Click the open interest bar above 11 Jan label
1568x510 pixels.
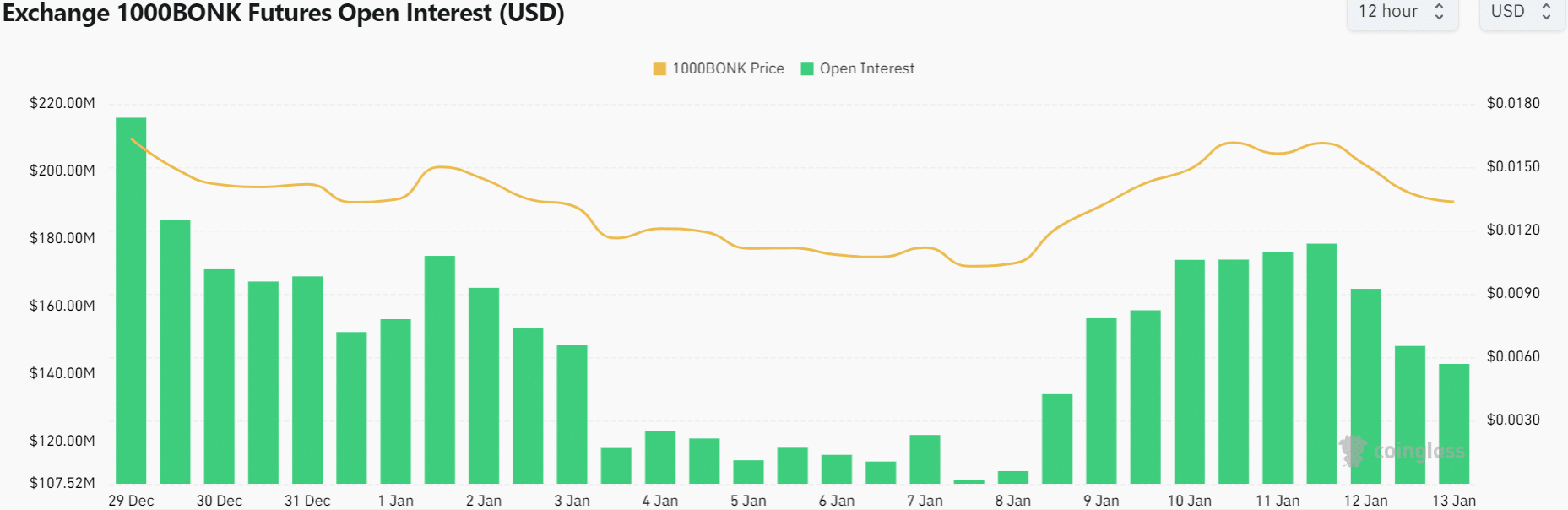(x=1278, y=368)
